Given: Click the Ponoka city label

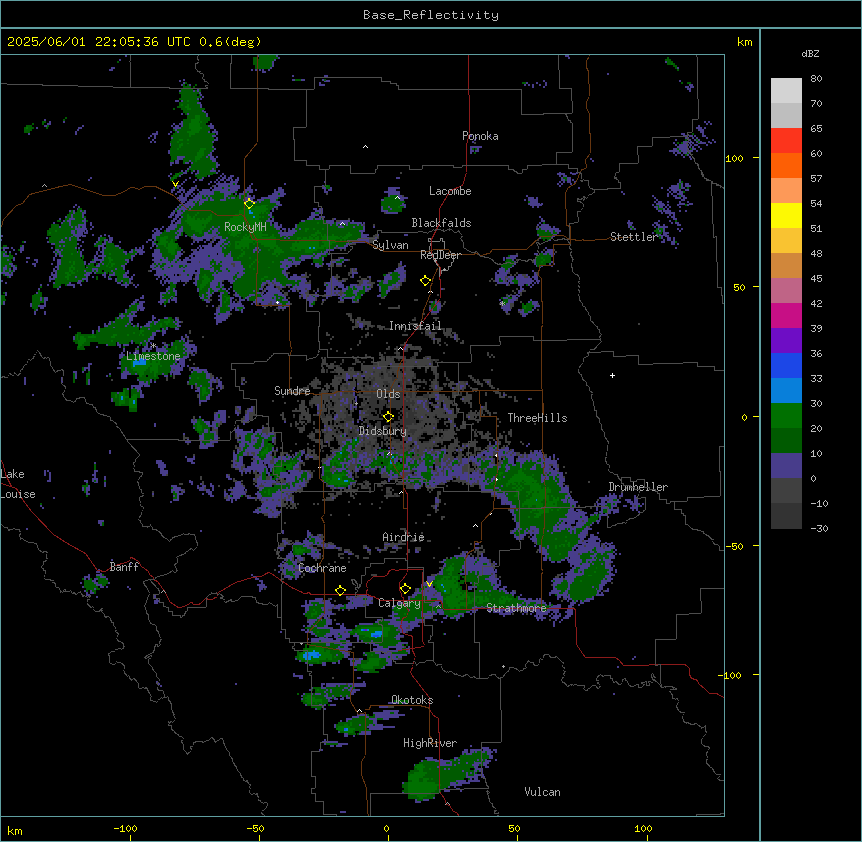Looking at the screenshot, I should (x=480, y=136).
